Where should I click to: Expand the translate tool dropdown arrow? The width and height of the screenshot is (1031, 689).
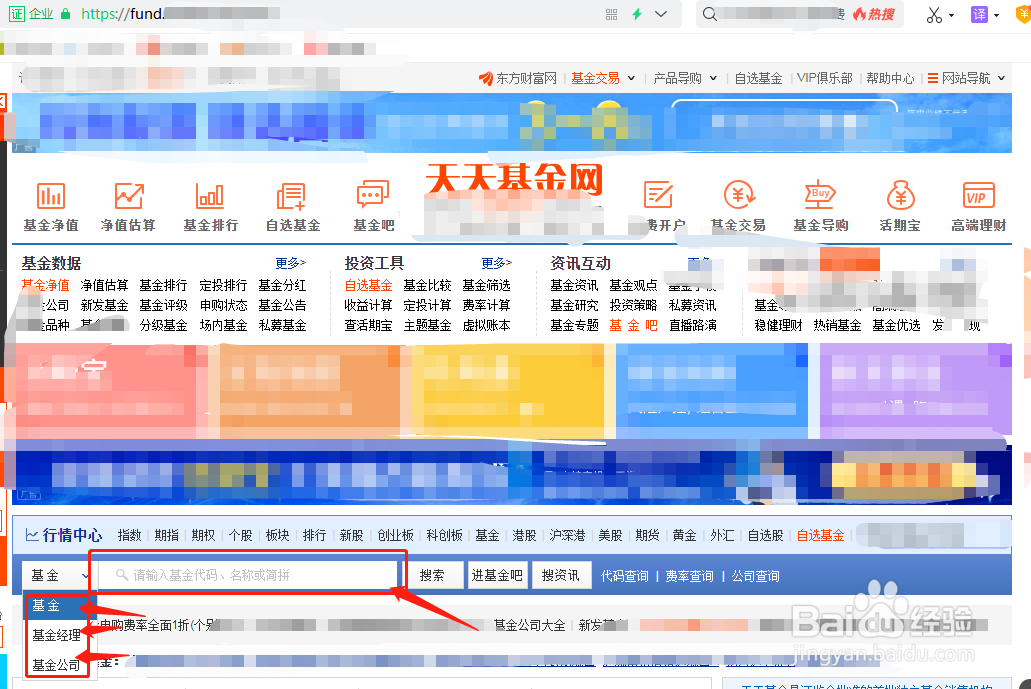[x=997, y=15]
